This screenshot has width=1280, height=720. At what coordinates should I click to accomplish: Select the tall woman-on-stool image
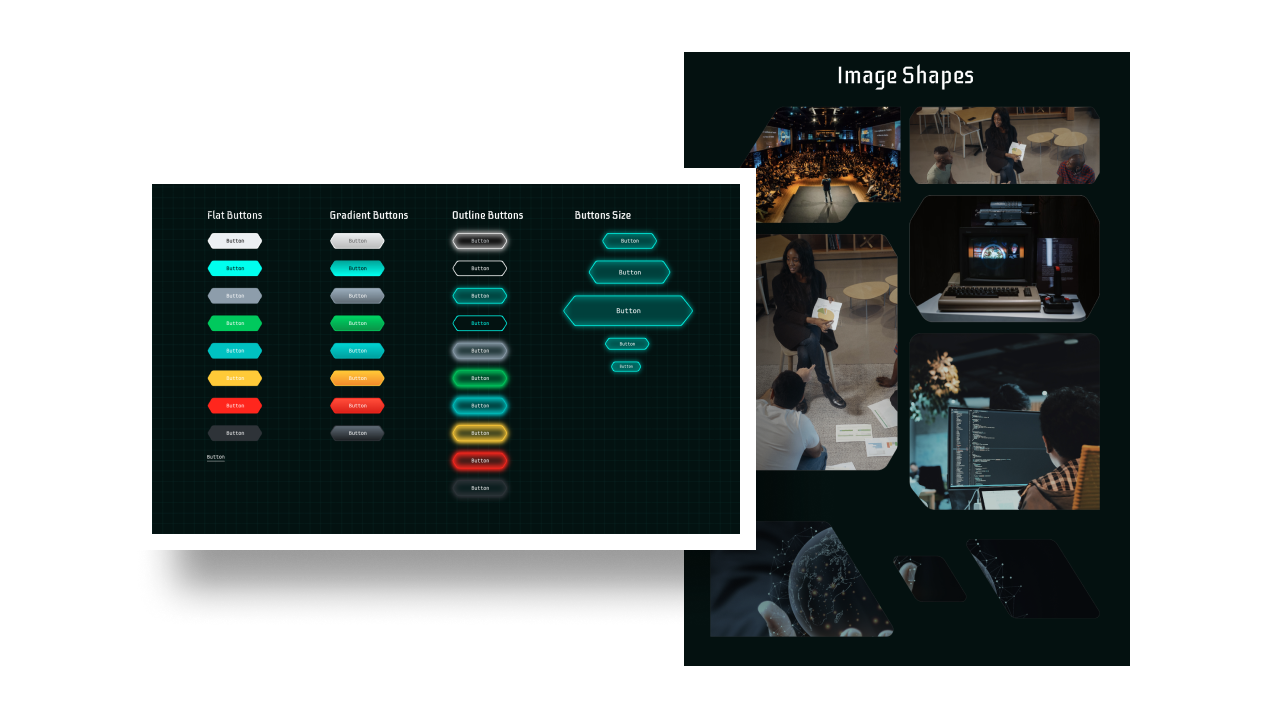coord(826,352)
